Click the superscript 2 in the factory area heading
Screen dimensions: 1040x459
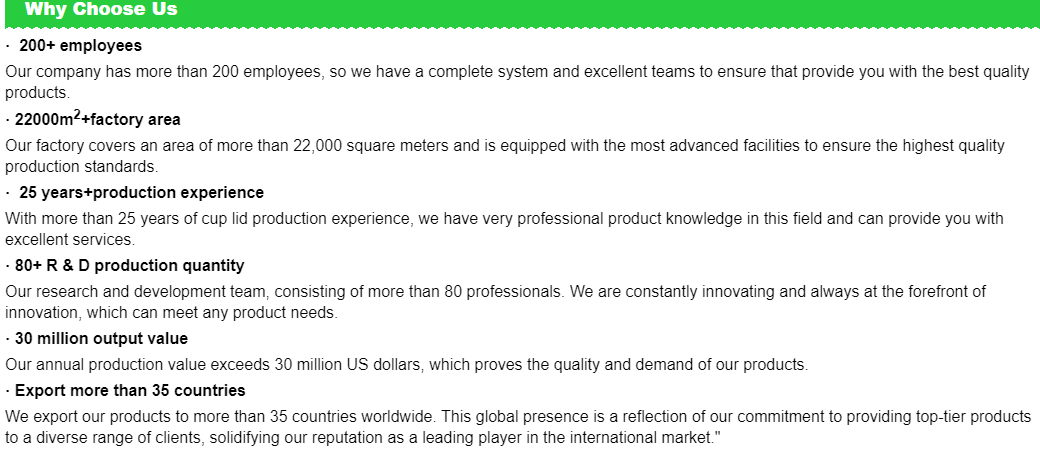click(x=77, y=115)
